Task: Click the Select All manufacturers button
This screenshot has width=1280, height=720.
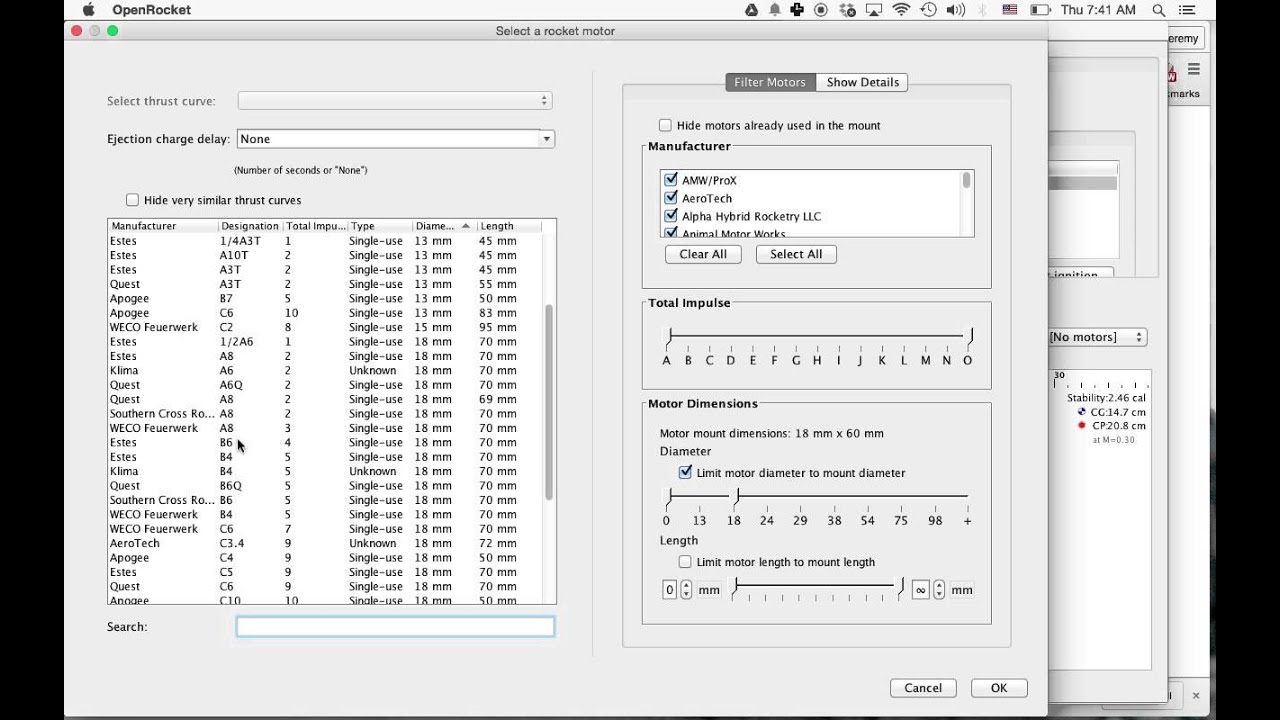Action: 796,254
